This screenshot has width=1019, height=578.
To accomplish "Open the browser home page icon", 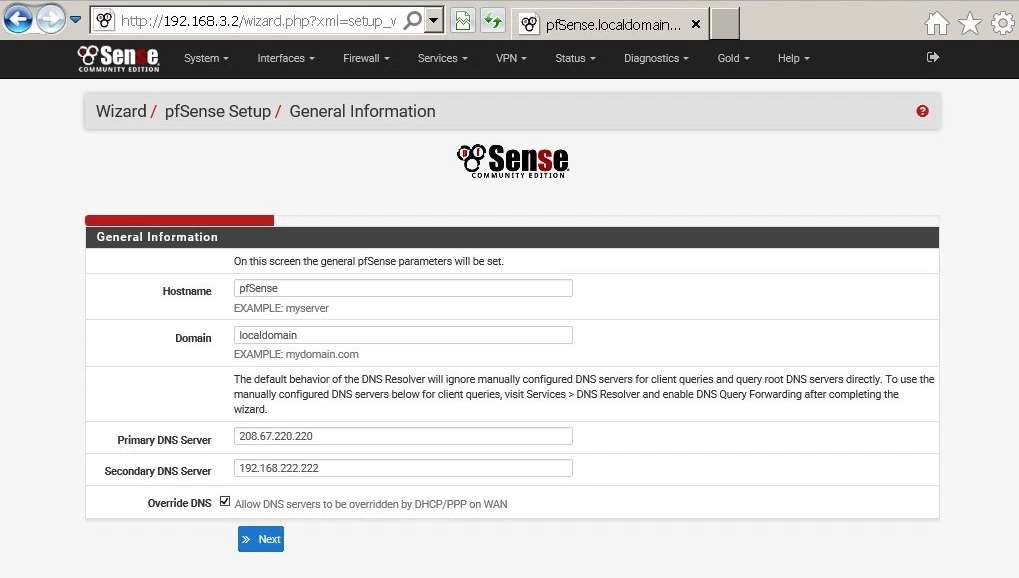I will click(936, 23).
